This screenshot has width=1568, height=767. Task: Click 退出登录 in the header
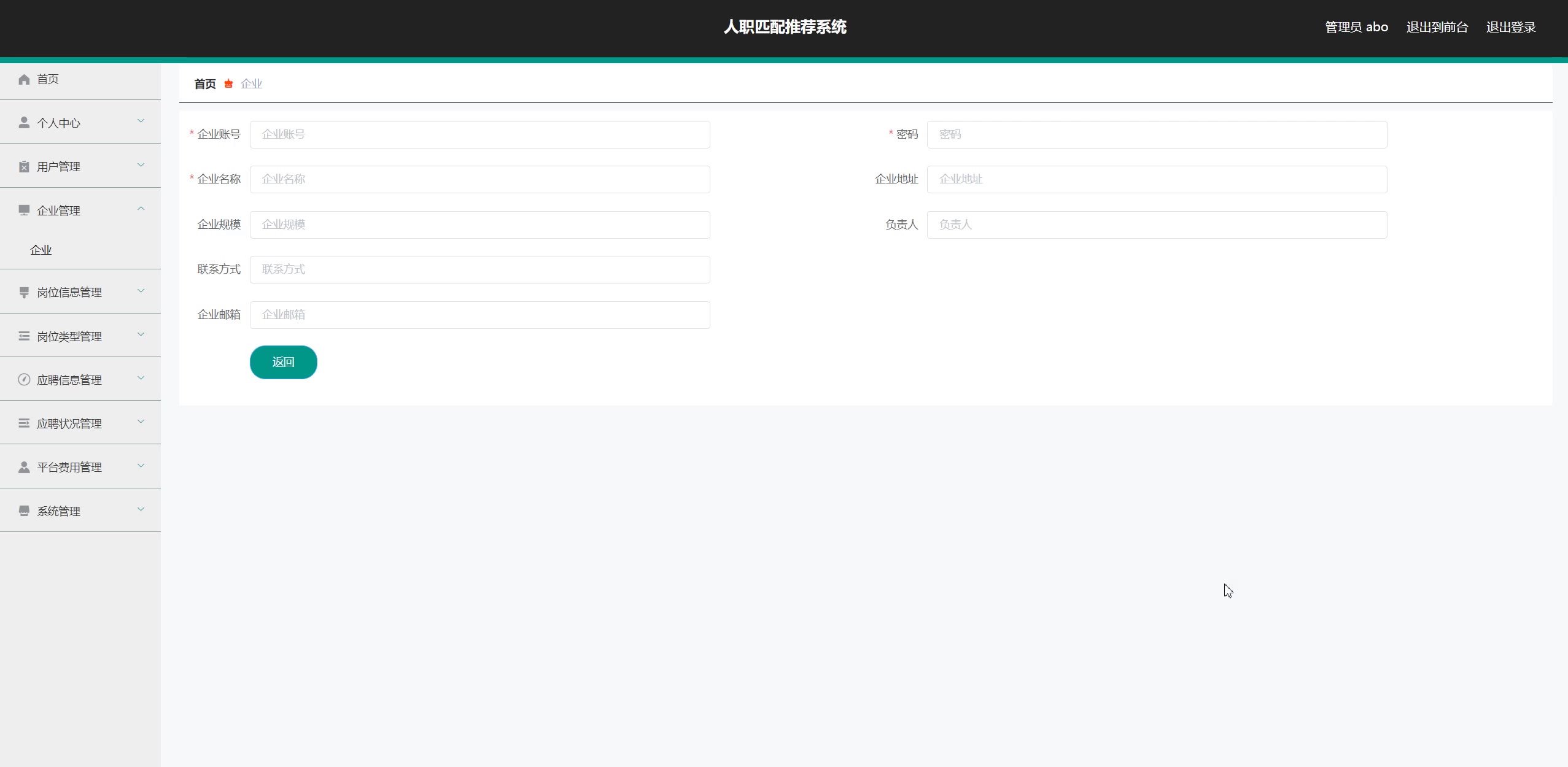pyautogui.click(x=1511, y=27)
